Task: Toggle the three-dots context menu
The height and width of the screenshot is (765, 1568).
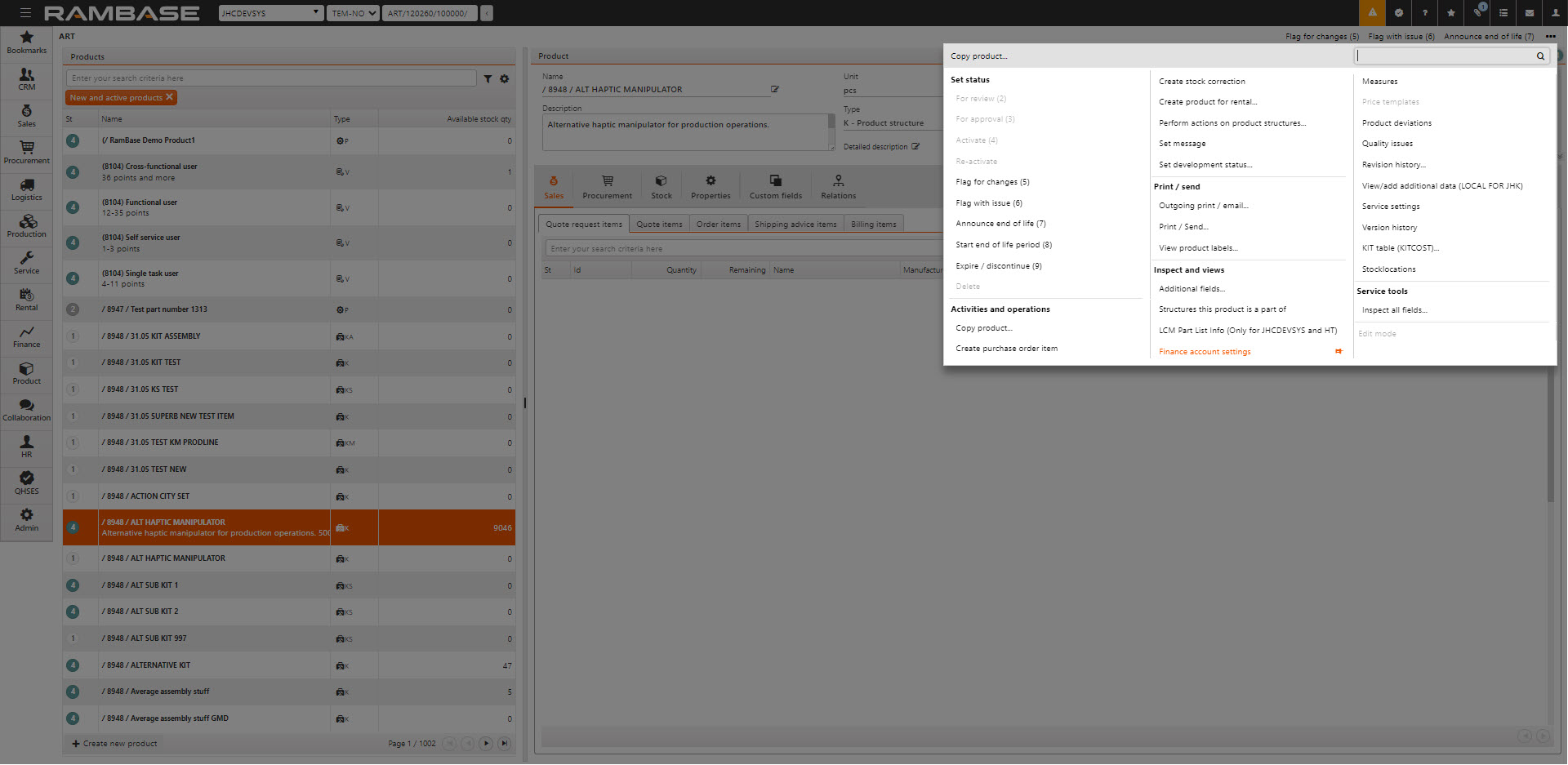Action: [1550, 37]
